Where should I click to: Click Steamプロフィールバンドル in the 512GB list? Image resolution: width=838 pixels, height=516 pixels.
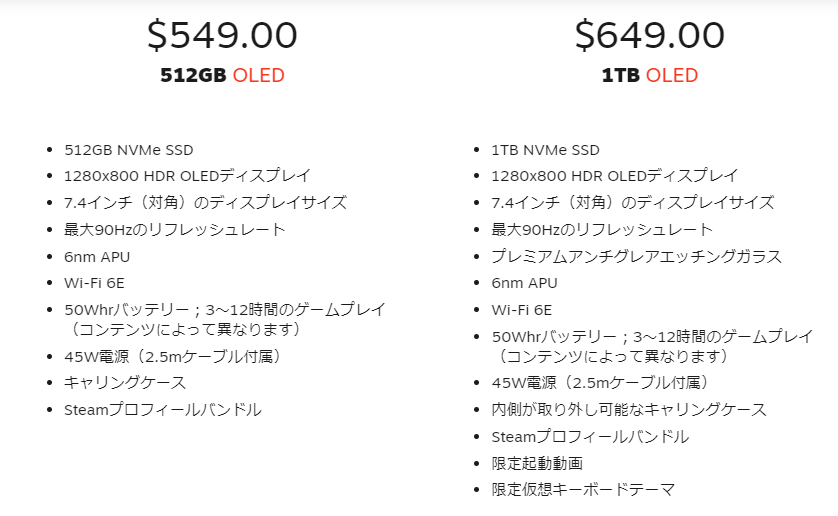click(x=163, y=410)
